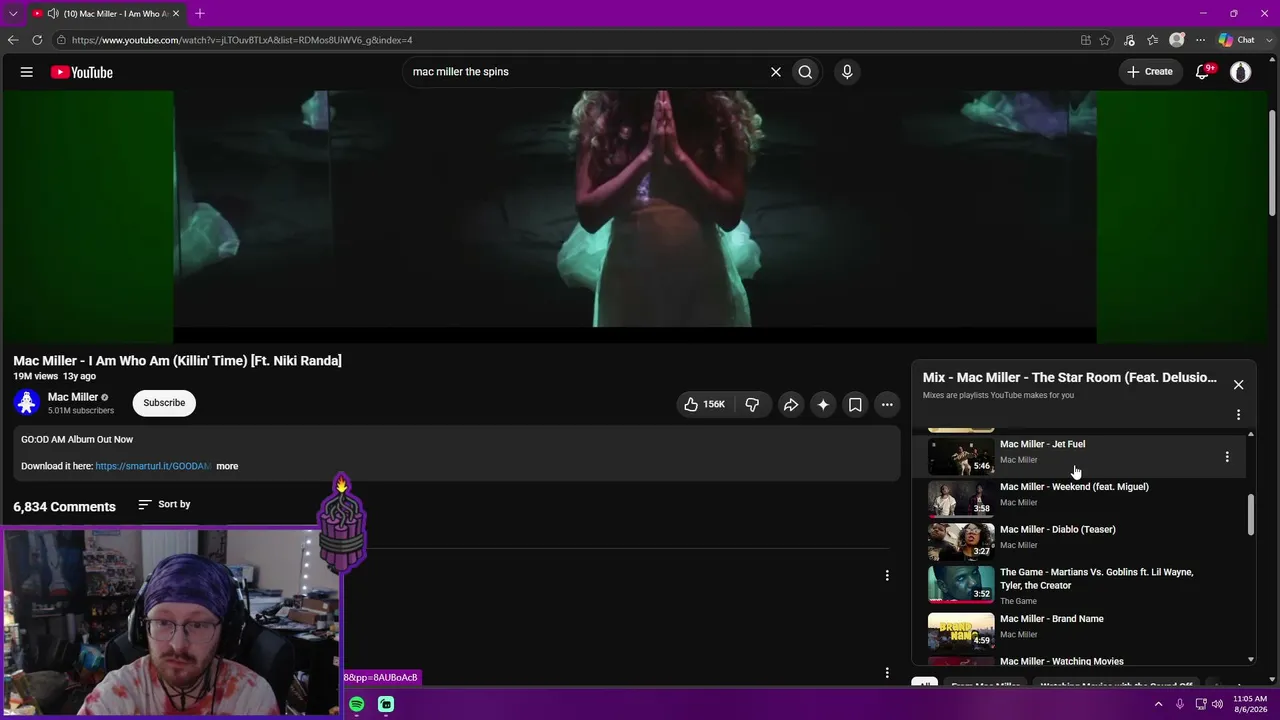Open the Brand Name video thumbnail
The image size is (1280, 720).
pos(961,631)
